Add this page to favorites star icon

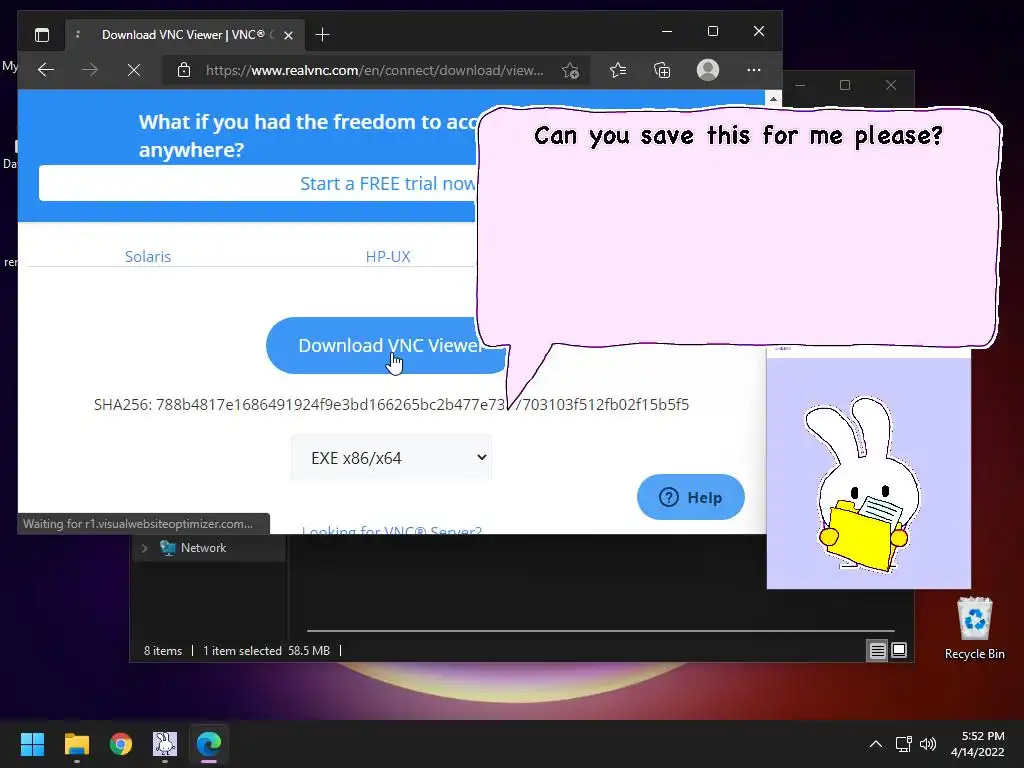click(570, 70)
